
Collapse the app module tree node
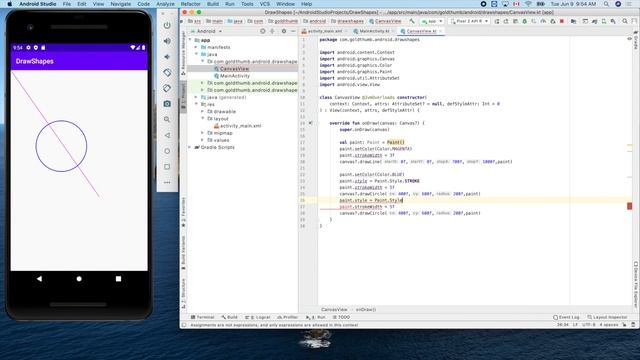(x=190, y=40)
